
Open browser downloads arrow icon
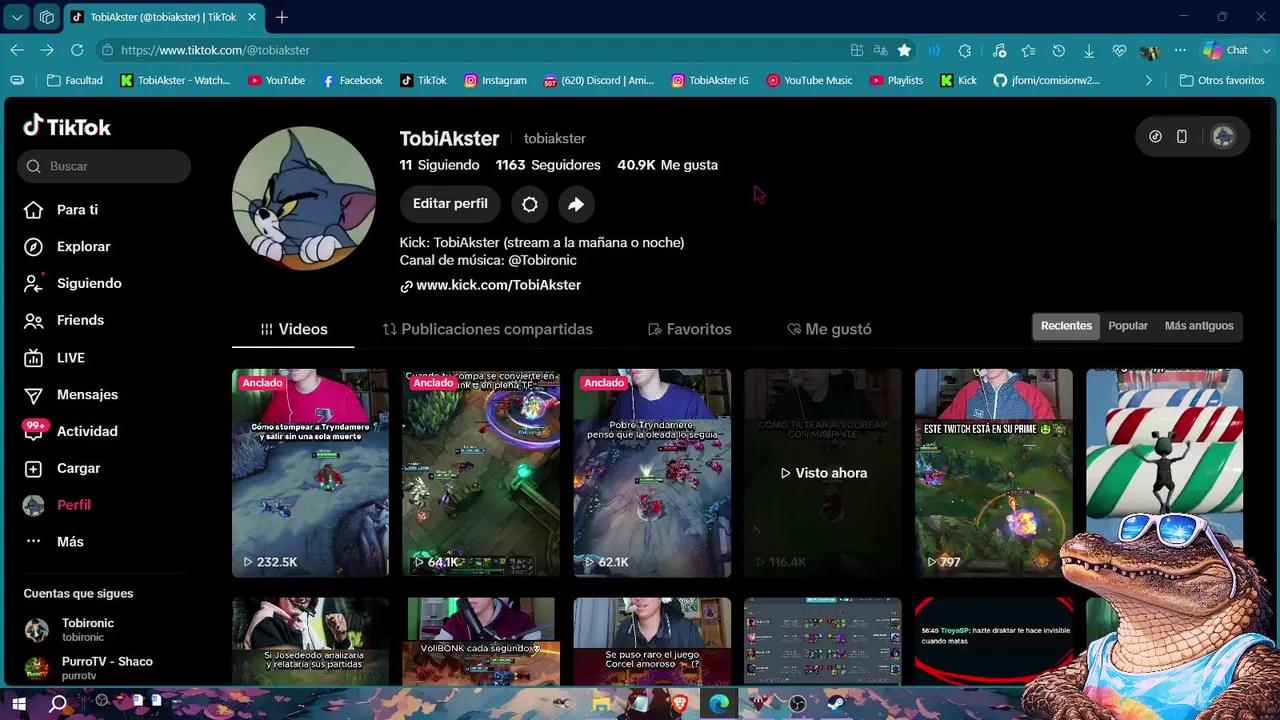pyautogui.click(x=1089, y=50)
